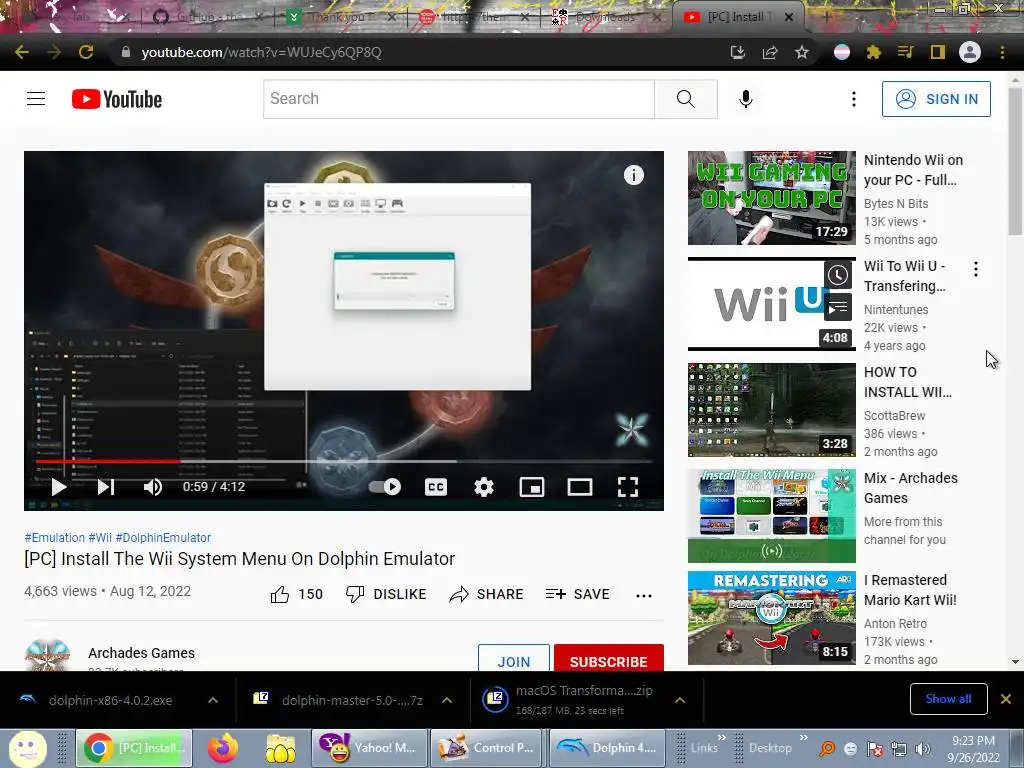This screenshot has height=768, width=1024.
Task: Click the #DolphinEmulator hashtag
Action: 163,537
